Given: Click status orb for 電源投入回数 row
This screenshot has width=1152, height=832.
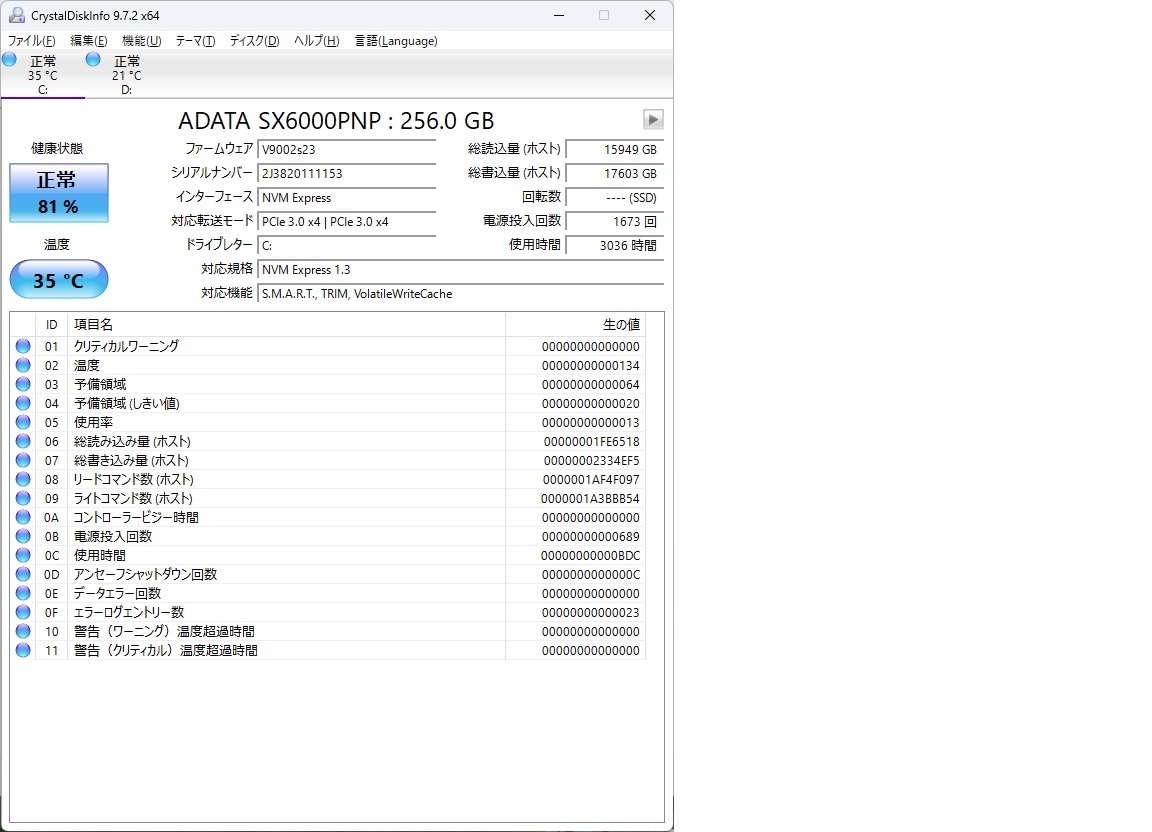Looking at the screenshot, I should (x=23, y=536).
